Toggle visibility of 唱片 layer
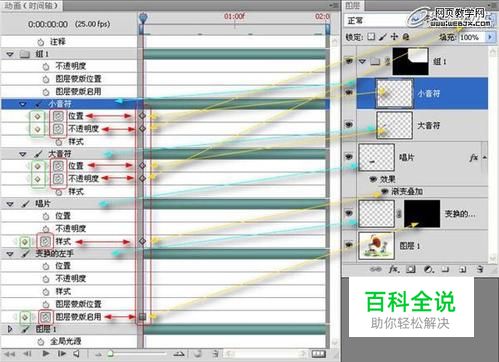The height and width of the screenshot is (362, 499). click(349, 156)
